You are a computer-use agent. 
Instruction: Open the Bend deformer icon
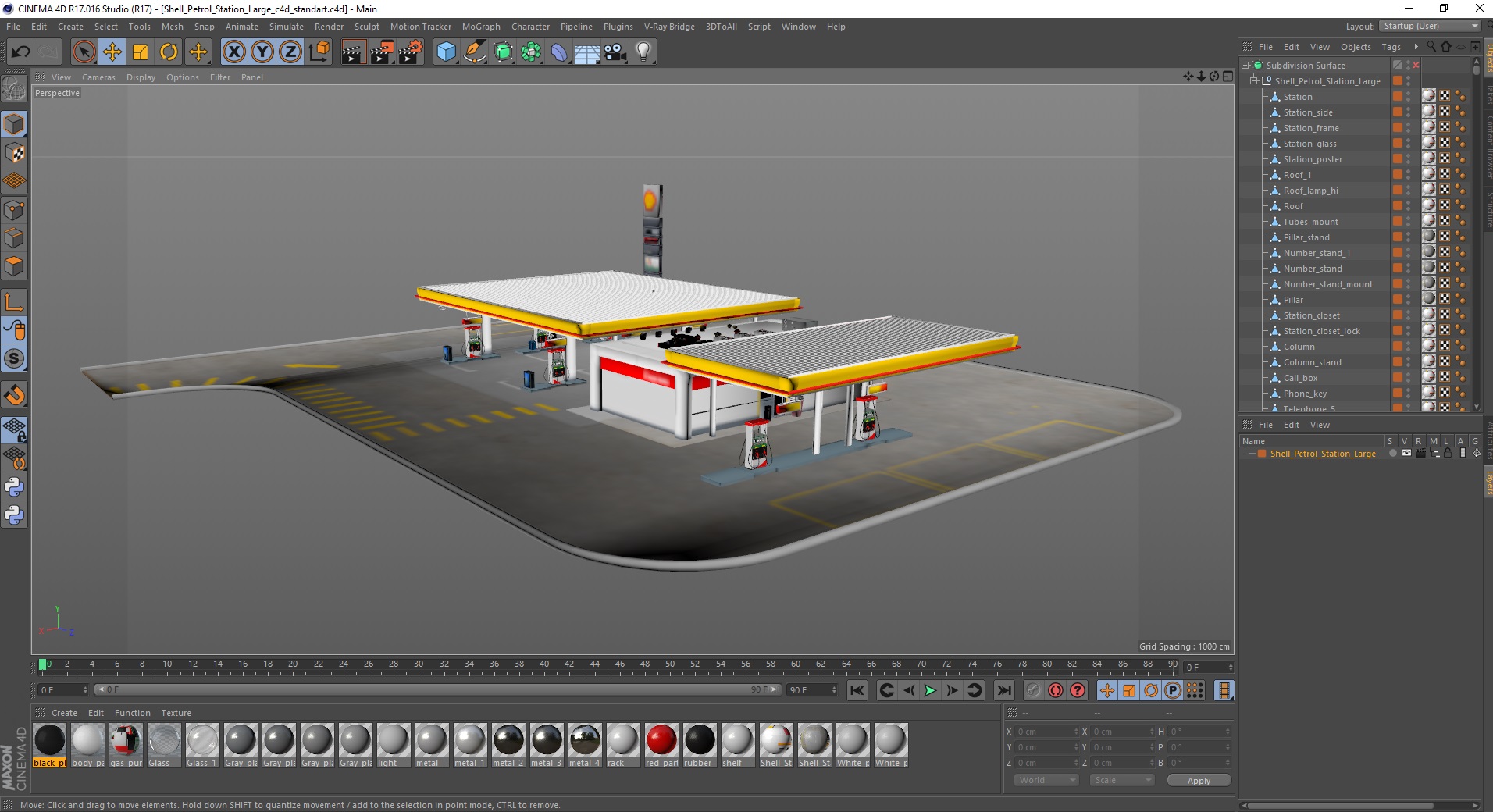(x=559, y=52)
